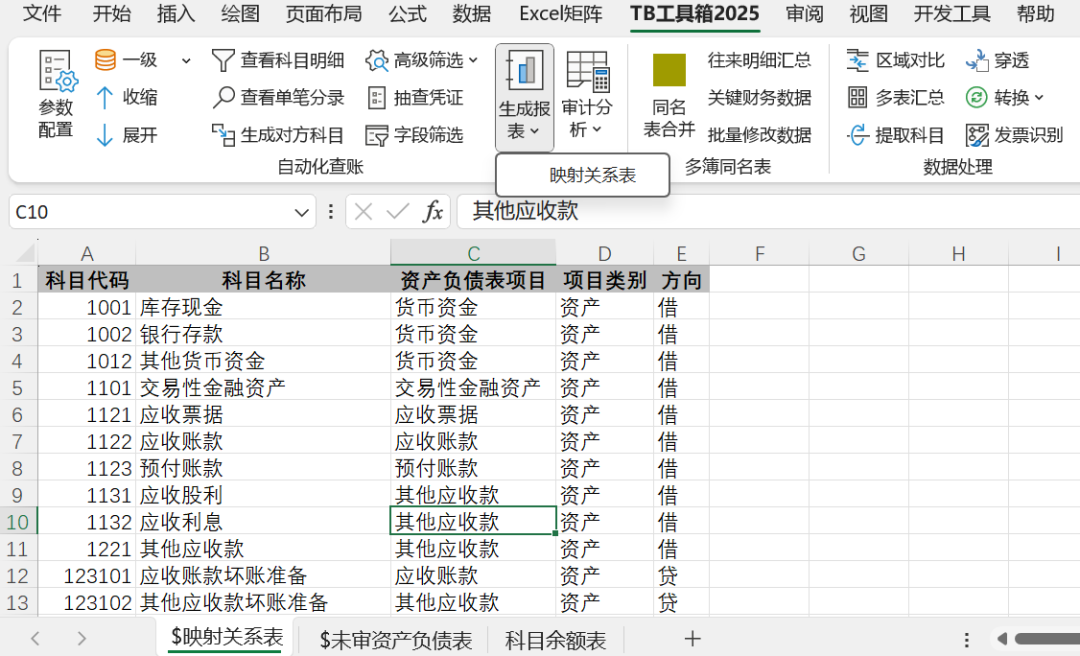1080x656 pixels.
Task: Expand the Name Box dropdown
Action: point(302,211)
